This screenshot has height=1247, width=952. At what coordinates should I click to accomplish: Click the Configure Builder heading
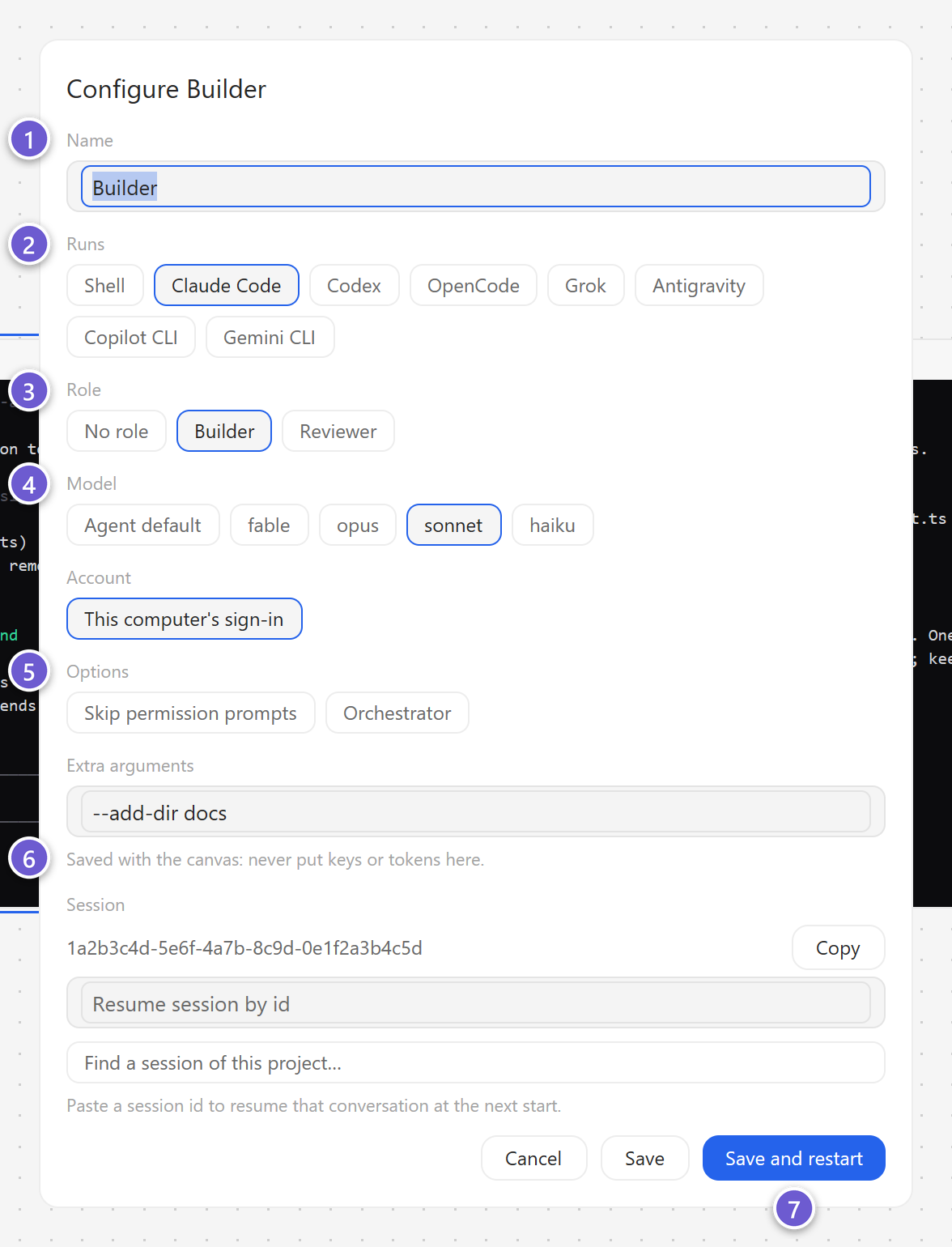coord(167,89)
